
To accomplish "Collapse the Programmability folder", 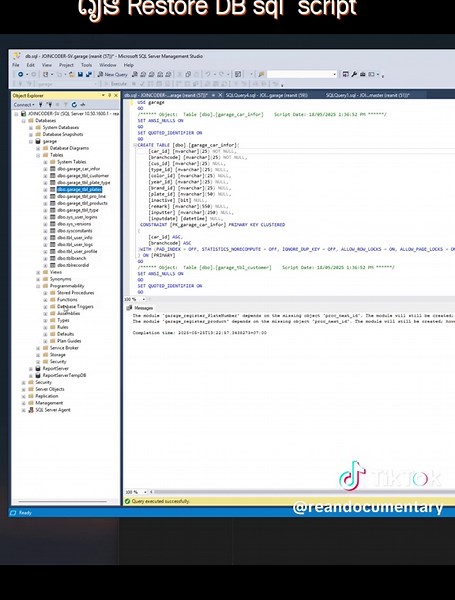I will click(x=38, y=286).
